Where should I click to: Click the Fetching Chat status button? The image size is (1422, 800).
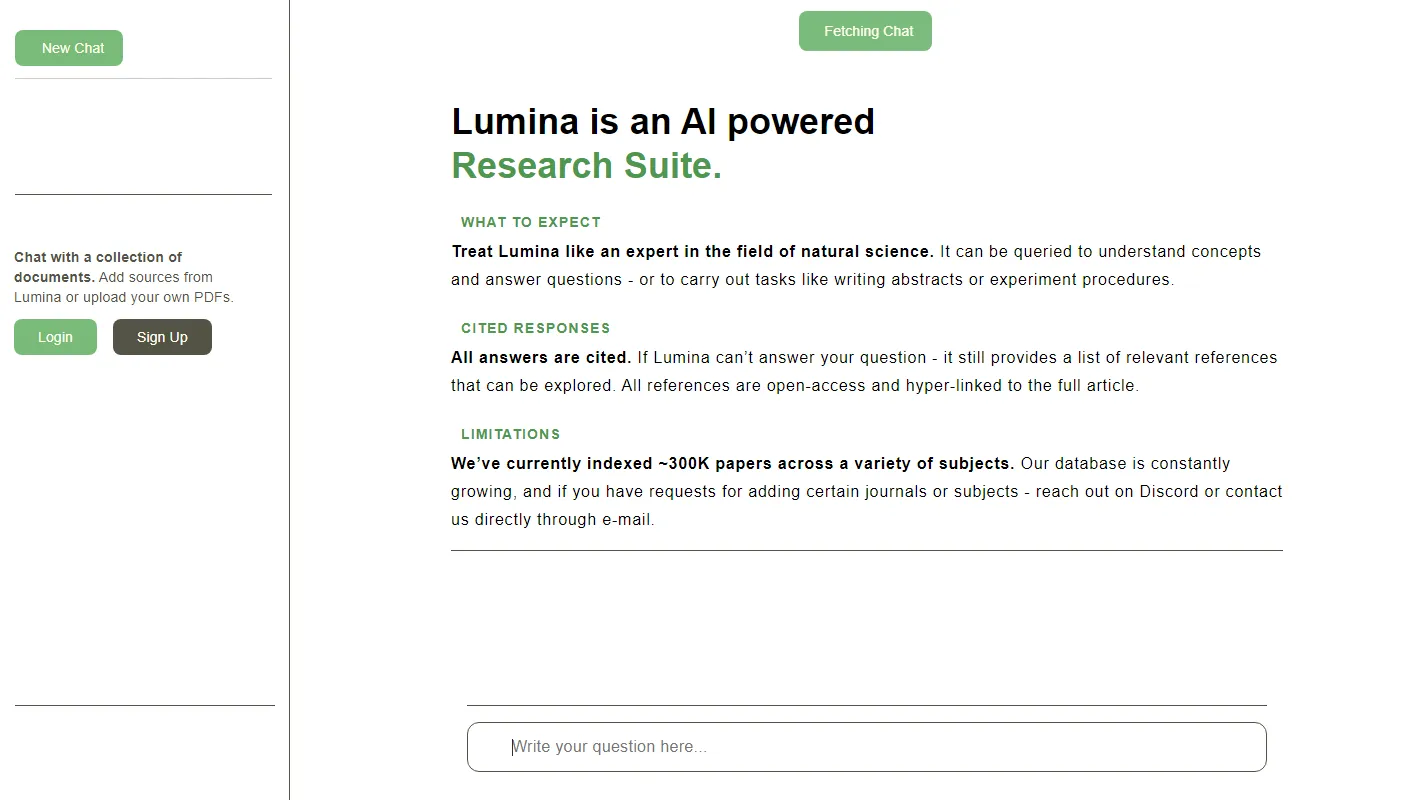864,31
